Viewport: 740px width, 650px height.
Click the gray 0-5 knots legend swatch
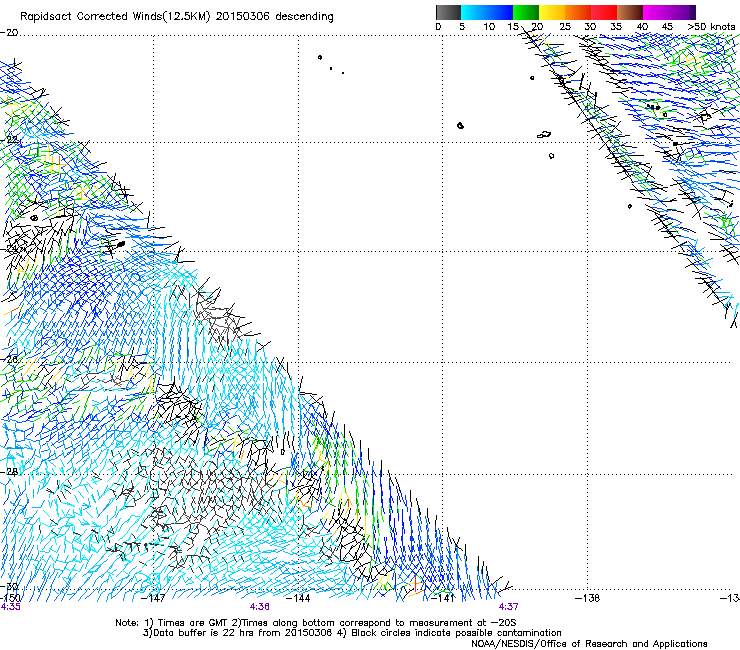coord(448,12)
